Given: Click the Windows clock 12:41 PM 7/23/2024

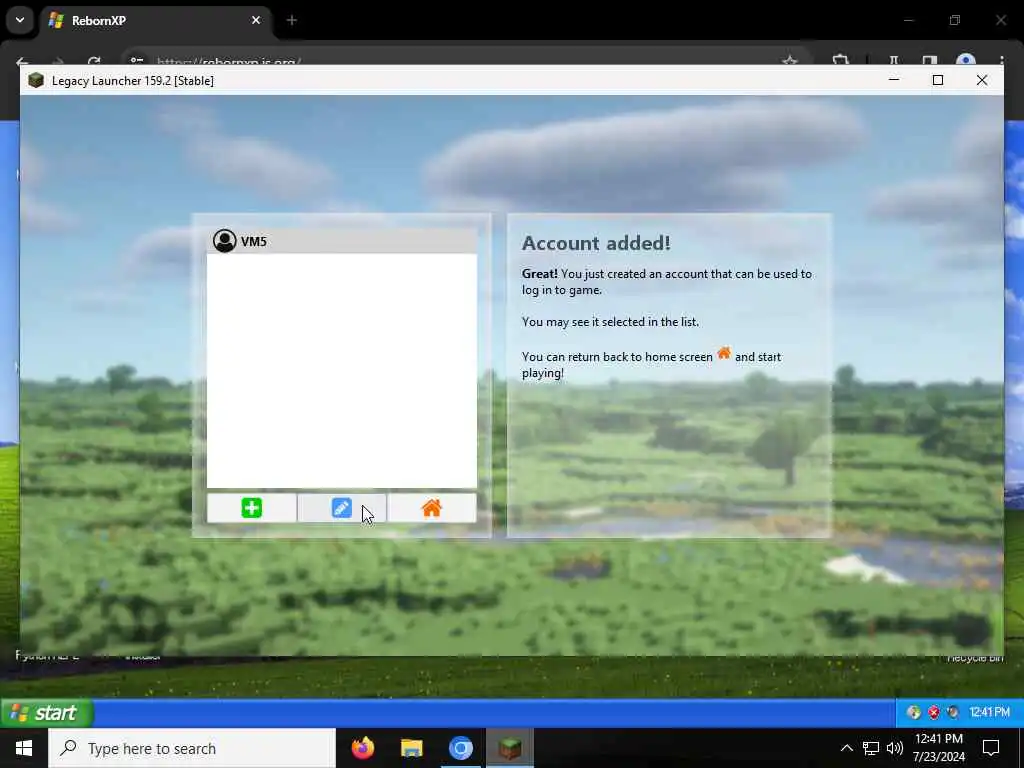Looking at the screenshot, I should [x=939, y=748].
